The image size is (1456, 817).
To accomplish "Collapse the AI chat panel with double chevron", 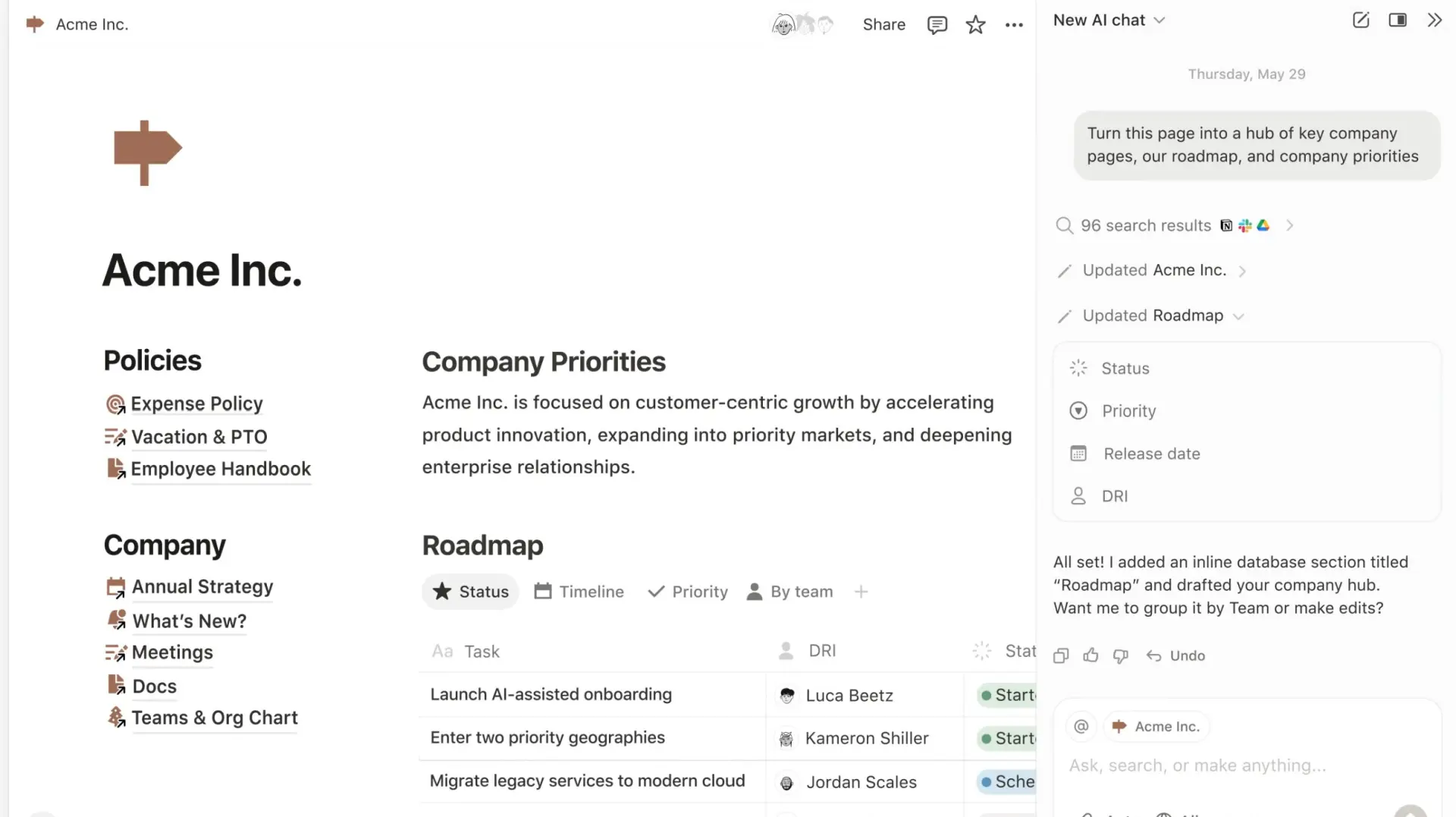I will pos(1434,20).
